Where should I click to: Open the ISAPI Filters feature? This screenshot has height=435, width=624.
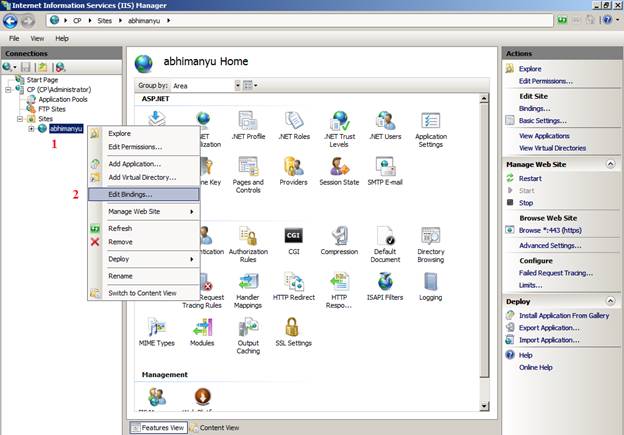tap(385, 286)
